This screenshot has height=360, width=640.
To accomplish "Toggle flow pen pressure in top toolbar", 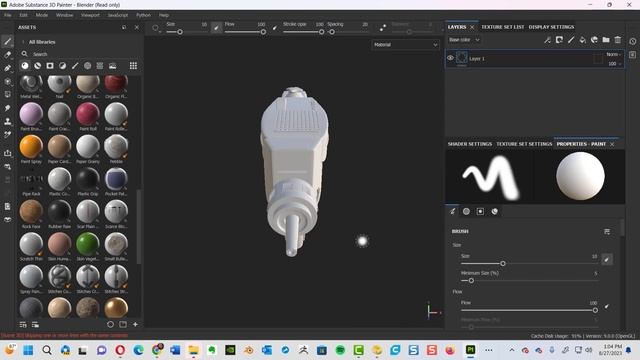I will tap(275, 28).
